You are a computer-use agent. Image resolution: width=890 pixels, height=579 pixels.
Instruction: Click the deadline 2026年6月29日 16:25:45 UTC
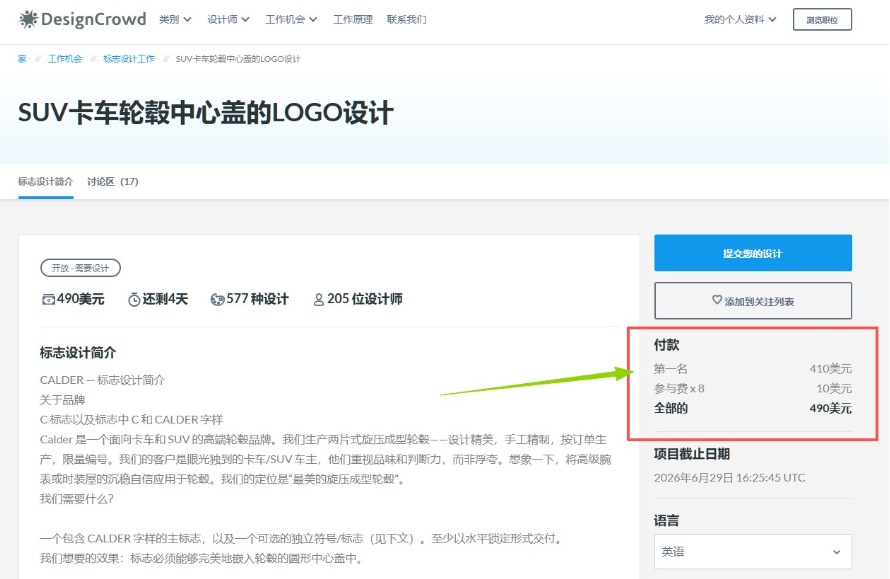[x=729, y=478]
